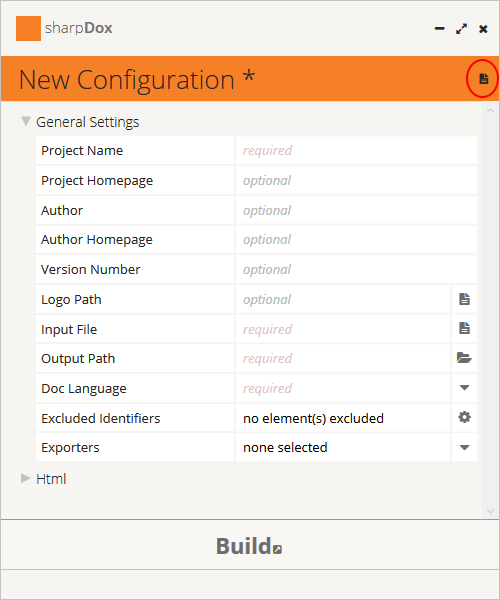Click the Author Homepage field
The height and width of the screenshot is (600, 500).
(356, 240)
